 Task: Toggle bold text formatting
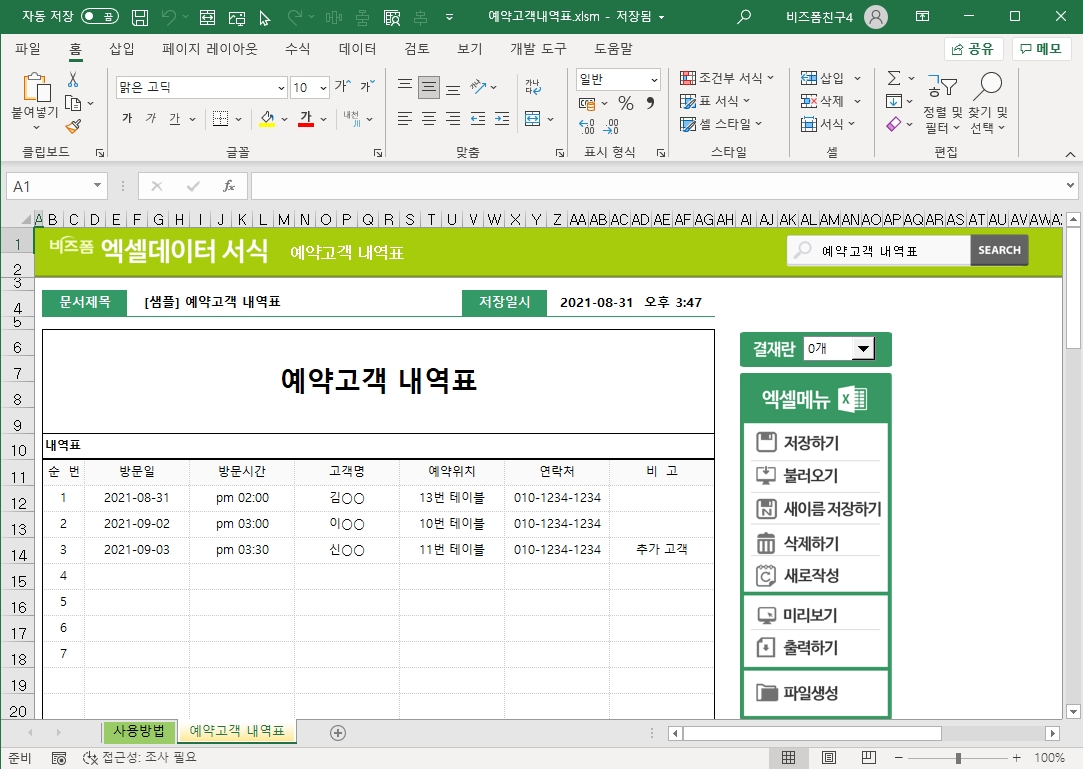[127, 119]
